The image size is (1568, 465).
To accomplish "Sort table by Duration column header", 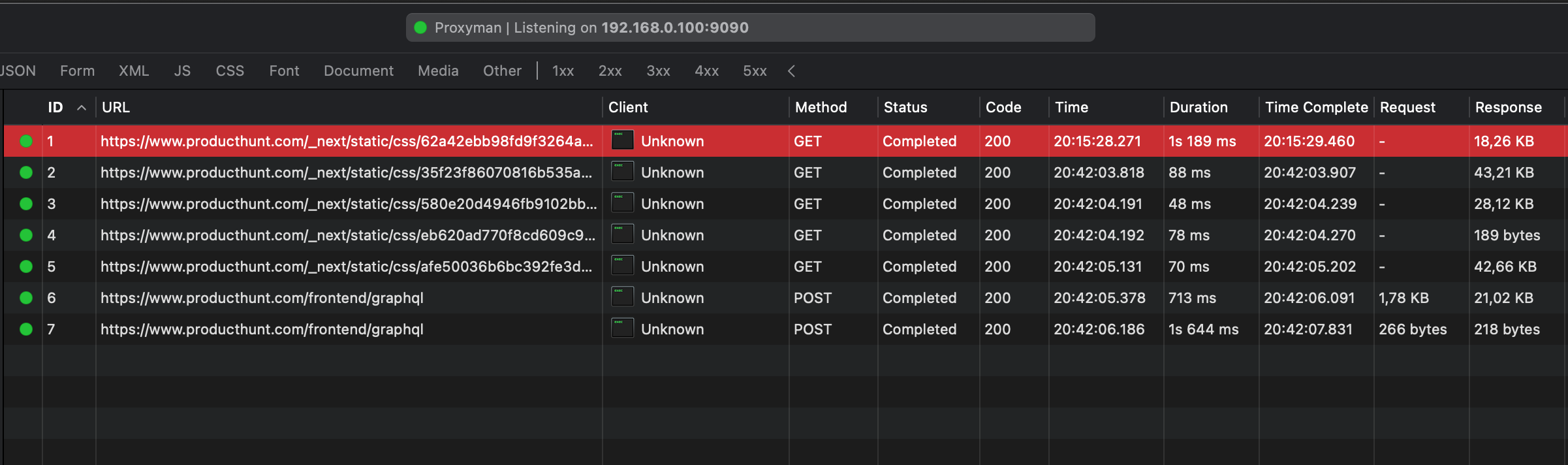I will [1199, 107].
